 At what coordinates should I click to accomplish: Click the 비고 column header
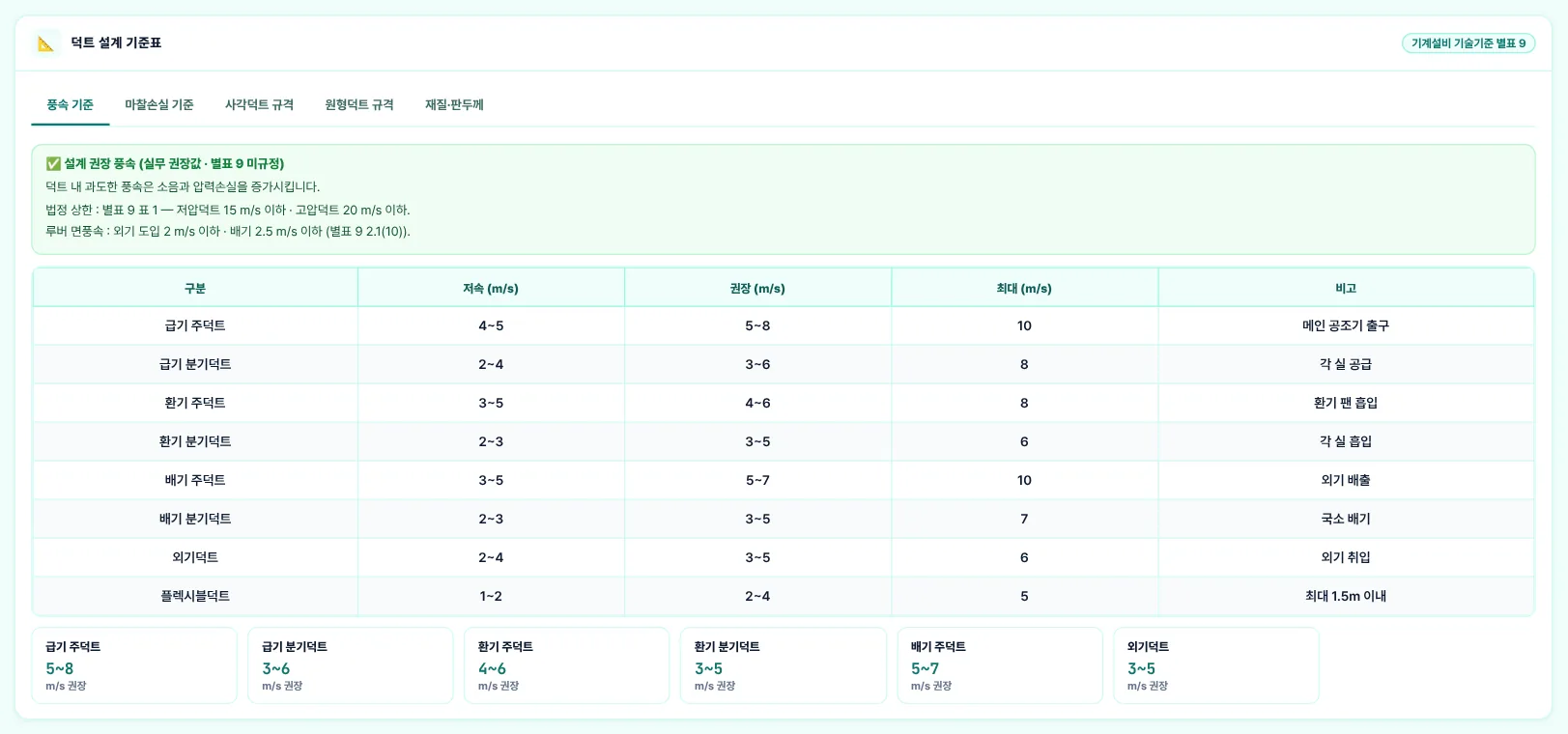pos(1346,288)
